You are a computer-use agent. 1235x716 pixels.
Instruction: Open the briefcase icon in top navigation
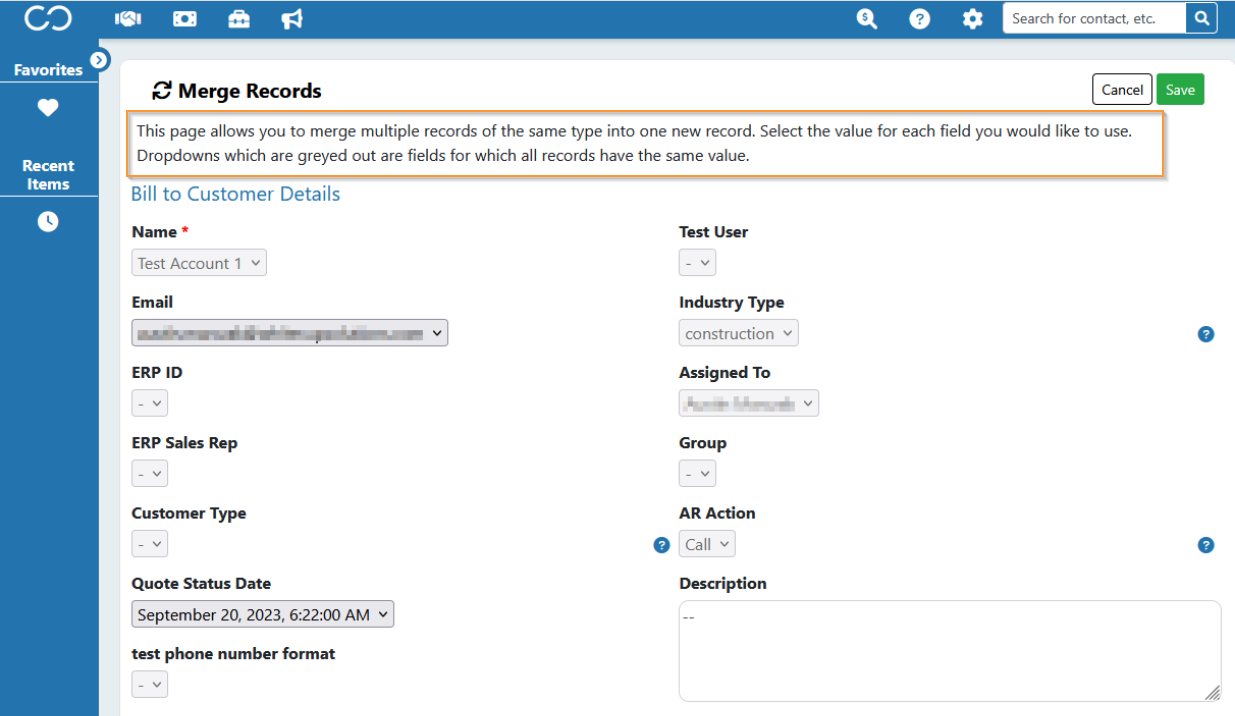[239, 19]
